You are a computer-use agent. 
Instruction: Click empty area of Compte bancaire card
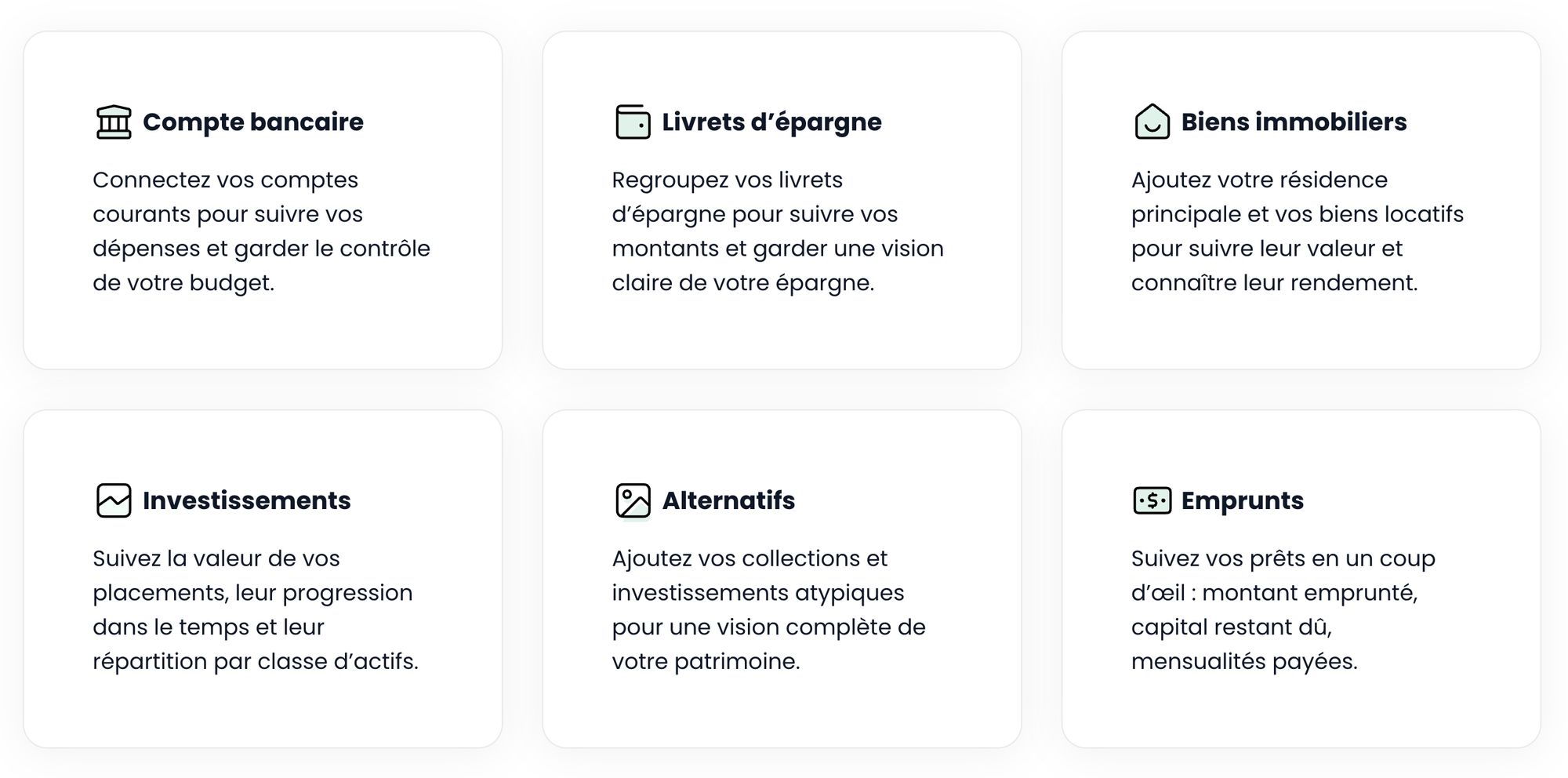click(x=263, y=333)
